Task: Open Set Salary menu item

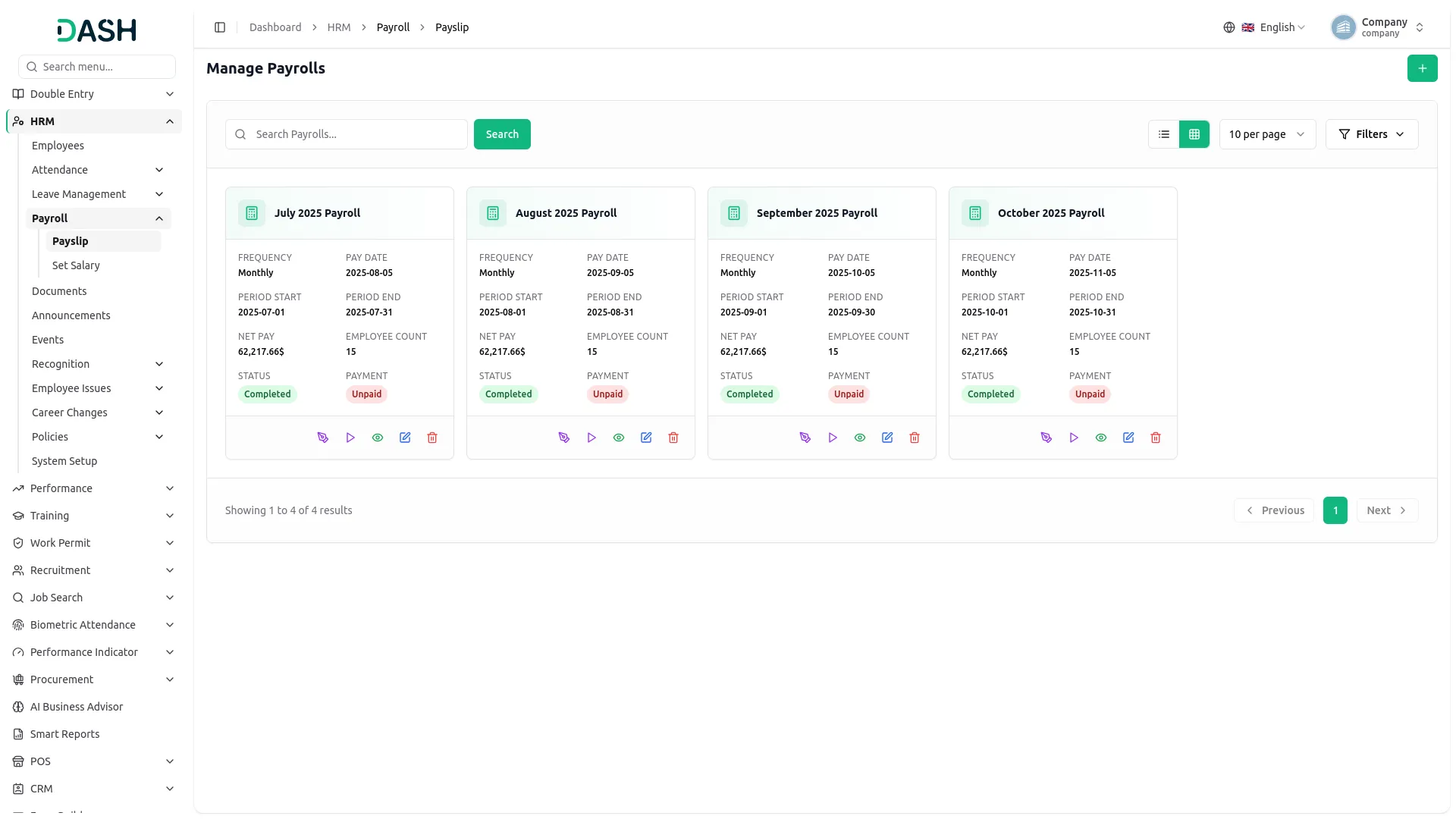Action: tap(76, 265)
